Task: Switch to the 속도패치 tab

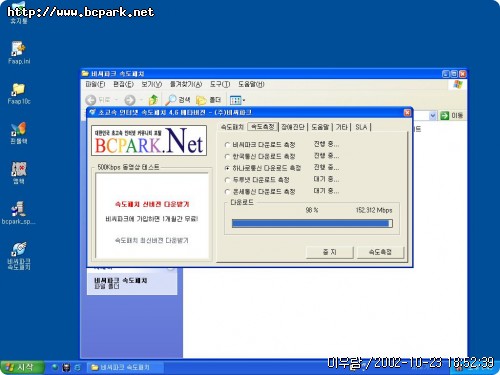Action: 232,127
